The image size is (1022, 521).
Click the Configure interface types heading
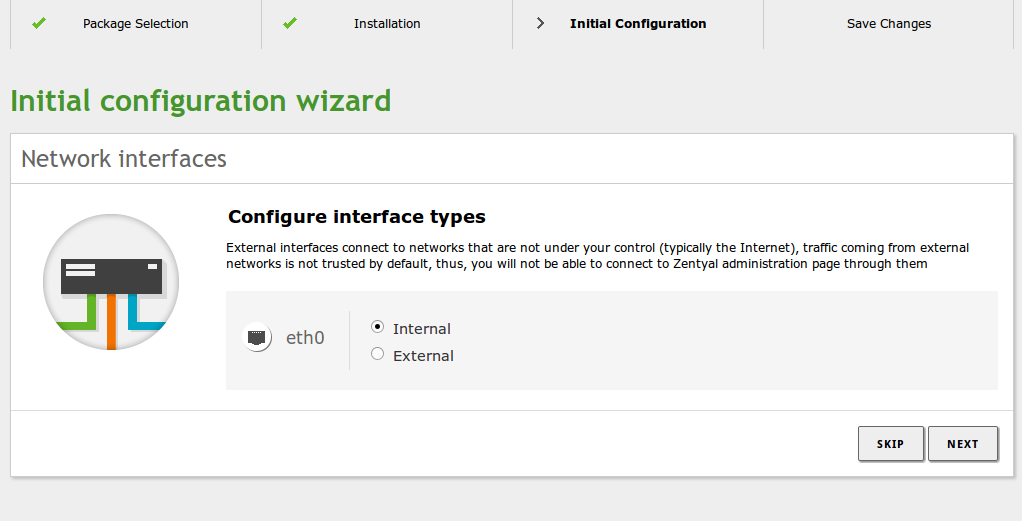point(357,216)
